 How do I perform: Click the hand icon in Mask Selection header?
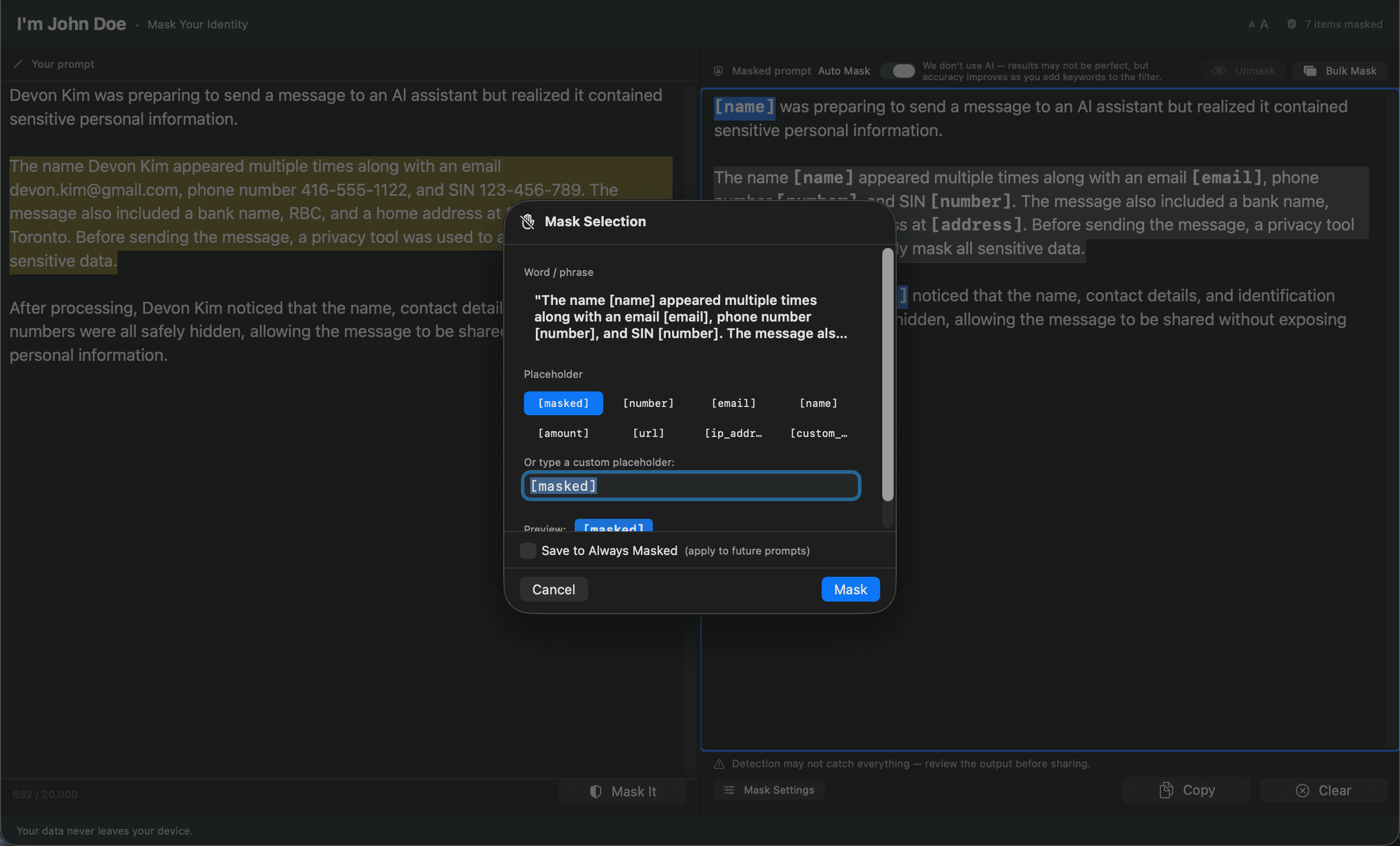click(527, 222)
